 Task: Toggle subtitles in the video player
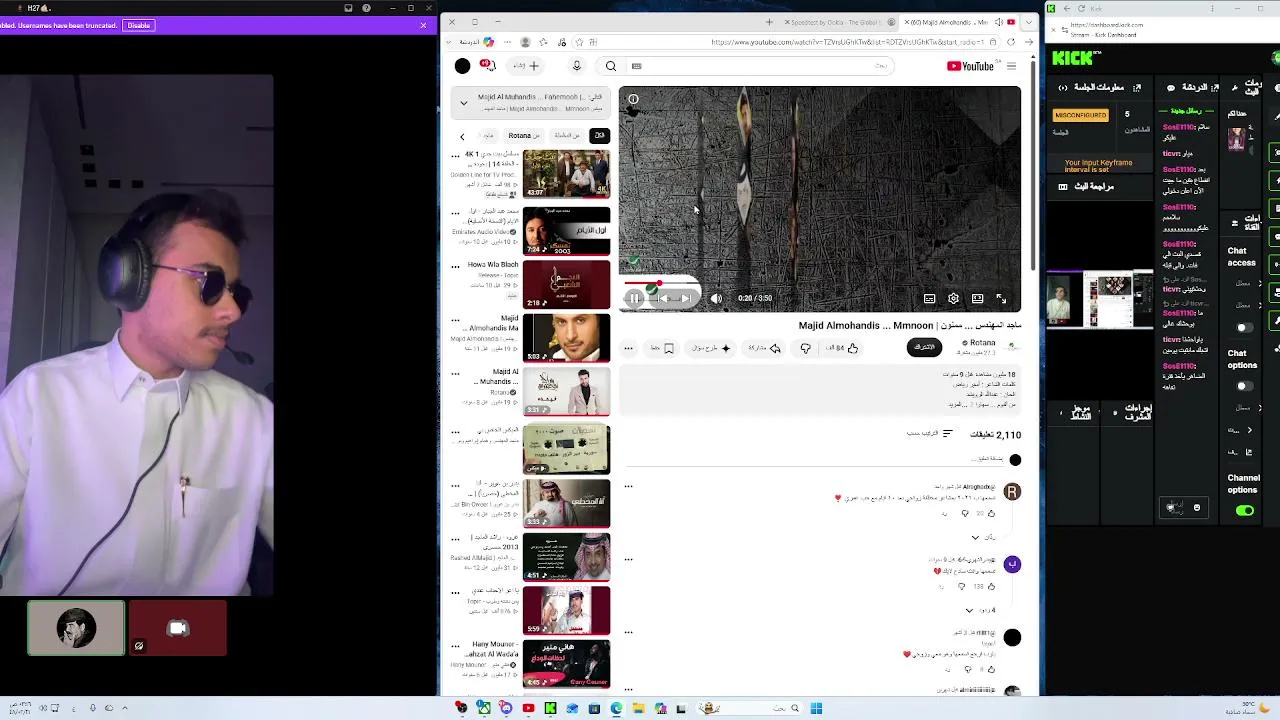(929, 298)
